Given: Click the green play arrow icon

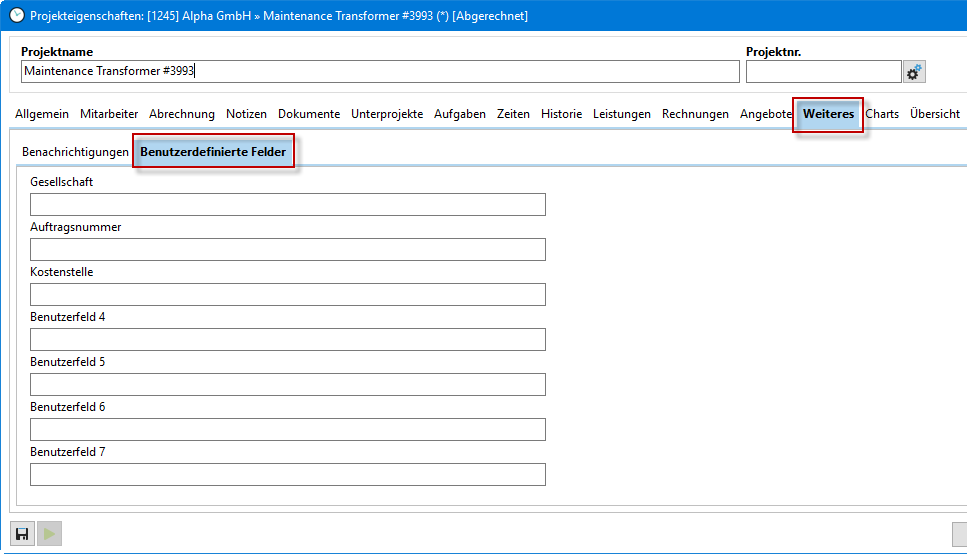Looking at the screenshot, I should tap(48, 534).
